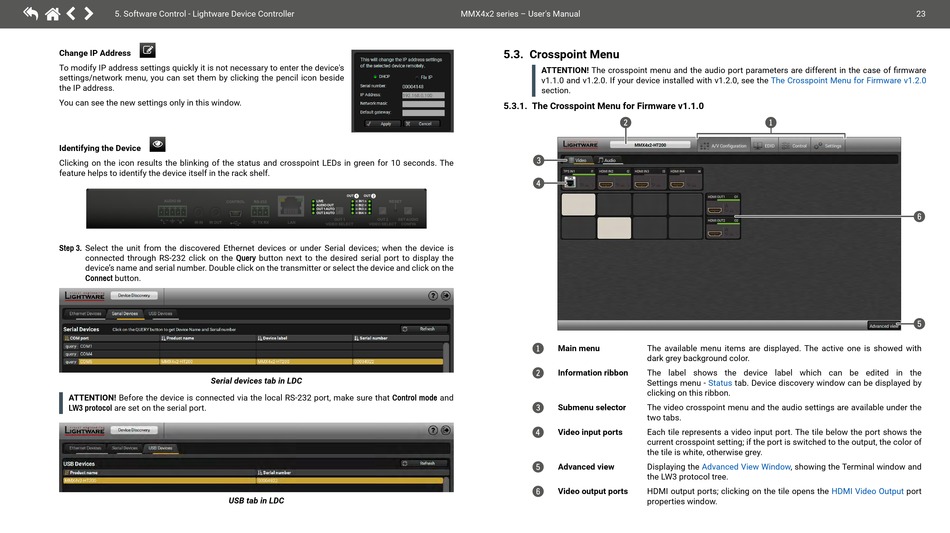Click exit icon in USB tab screenshot
This screenshot has width=950, height=533.
click(x=446, y=430)
